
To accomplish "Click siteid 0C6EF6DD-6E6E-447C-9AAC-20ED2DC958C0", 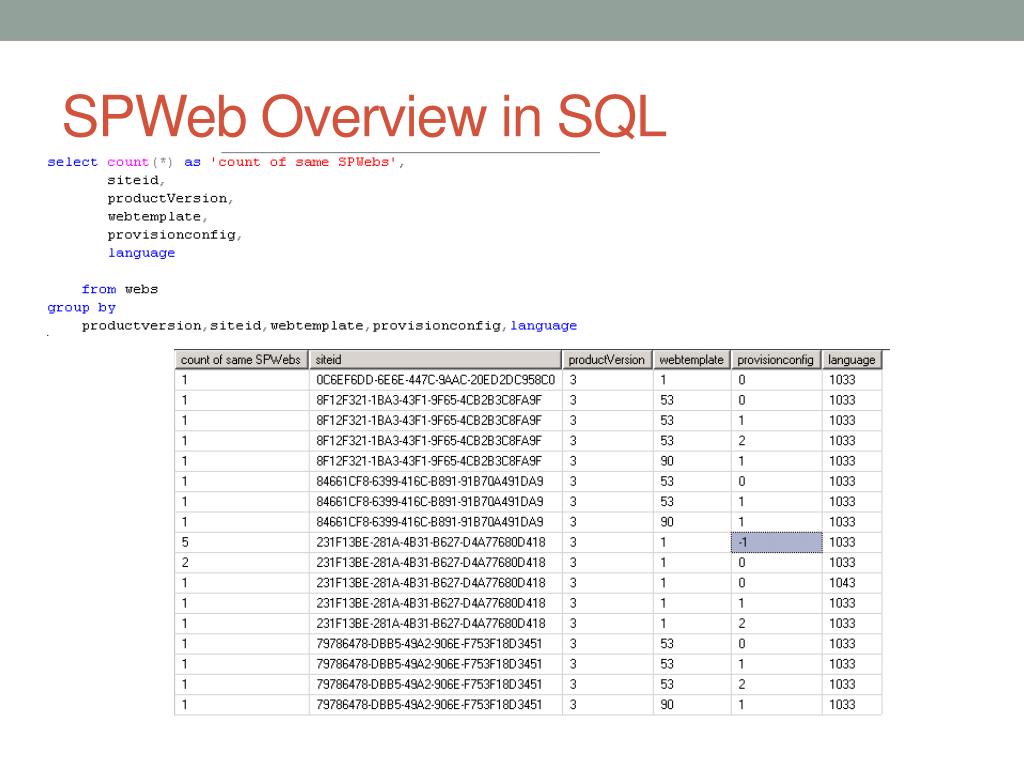I will (436, 380).
